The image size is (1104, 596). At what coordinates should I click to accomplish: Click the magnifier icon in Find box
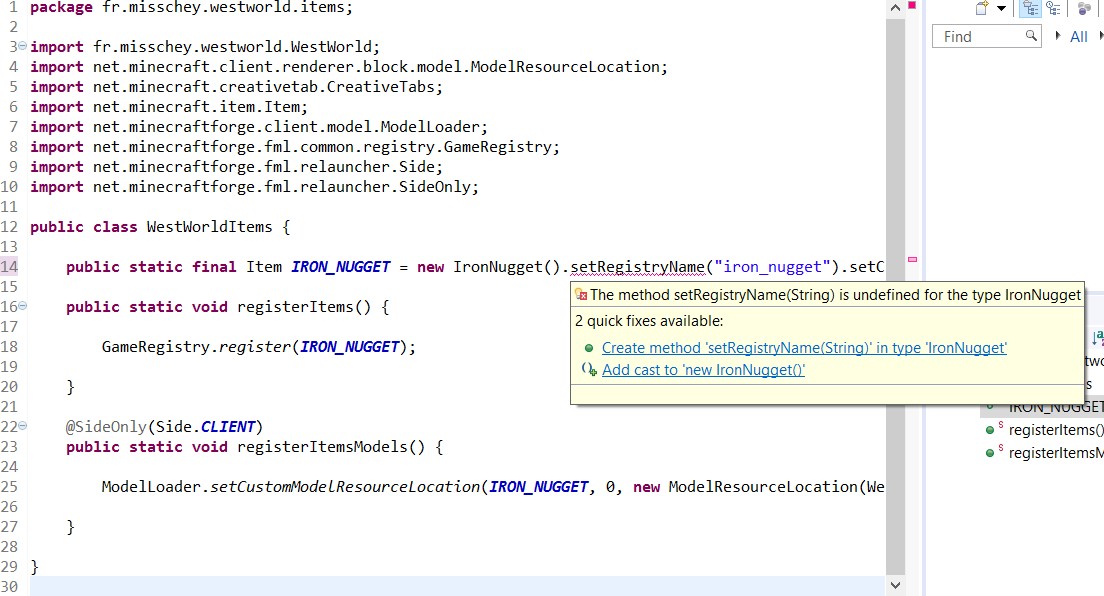coord(1032,36)
